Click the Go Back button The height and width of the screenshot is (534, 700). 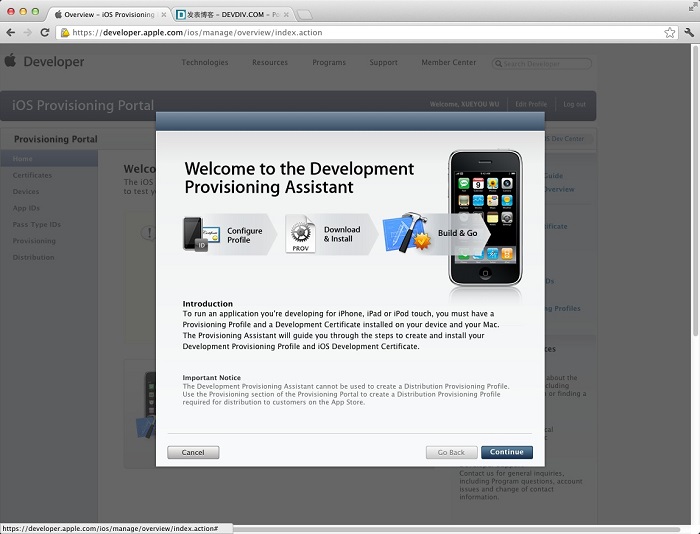pyautogui.click(x=451, y=452)
